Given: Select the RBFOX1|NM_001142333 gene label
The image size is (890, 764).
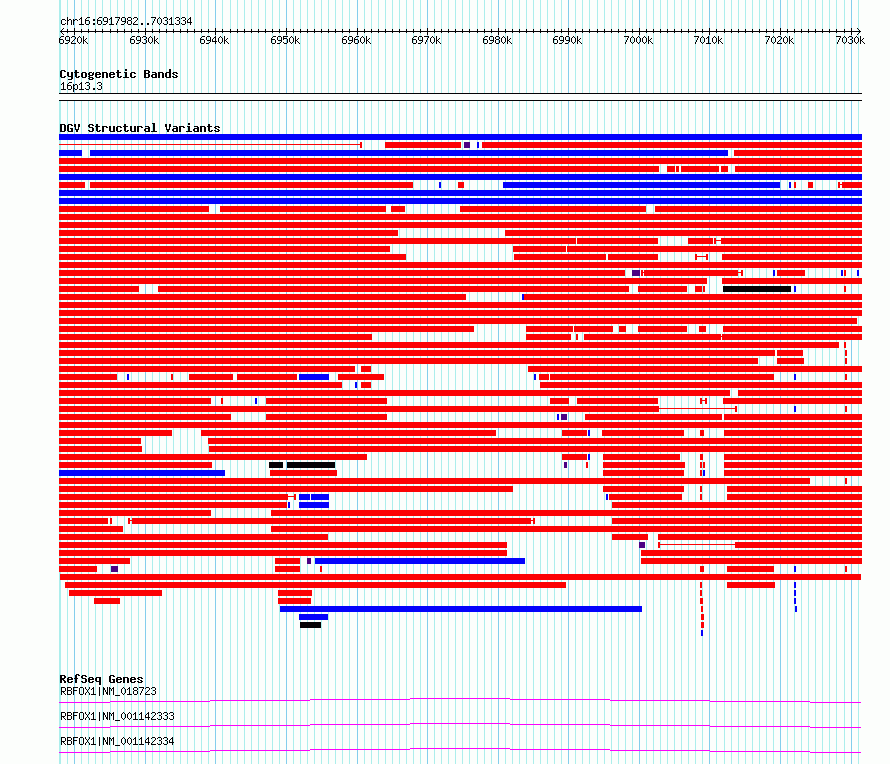Looking at the screenshot, I should click(x=117, y=716).
